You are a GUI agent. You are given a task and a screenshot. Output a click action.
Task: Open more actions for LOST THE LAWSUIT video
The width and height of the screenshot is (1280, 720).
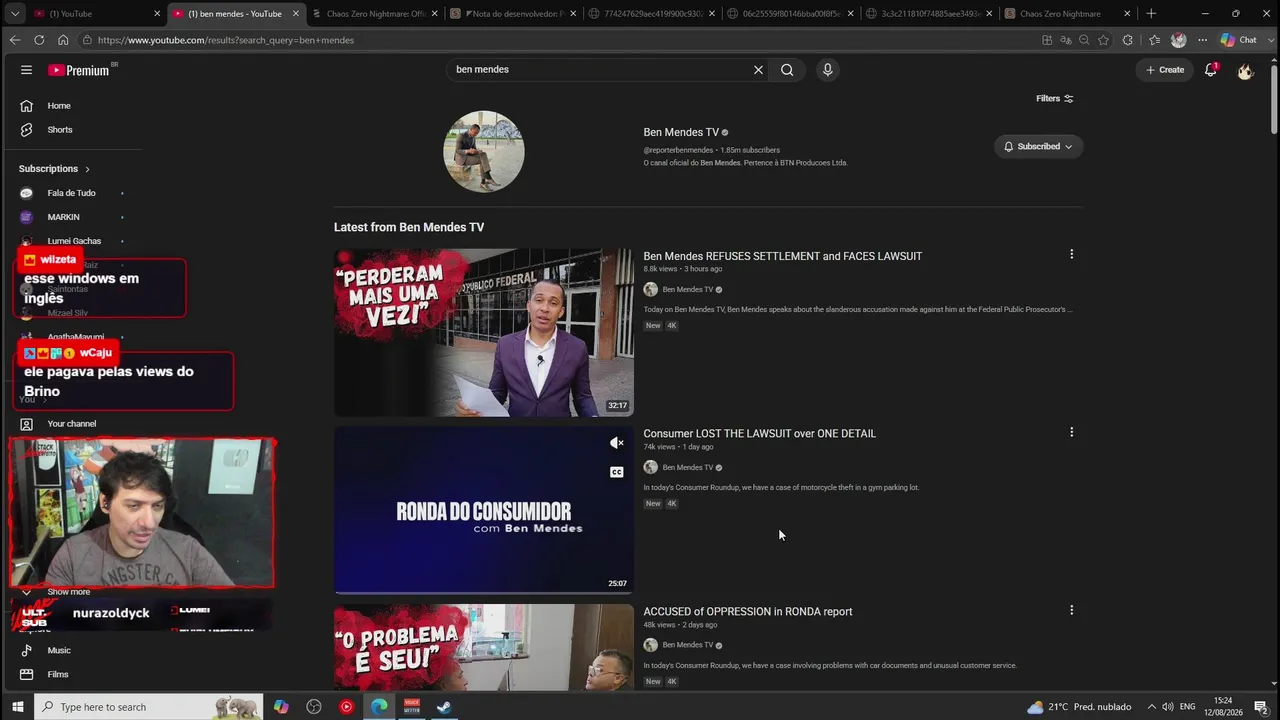tap(1071, 432)
